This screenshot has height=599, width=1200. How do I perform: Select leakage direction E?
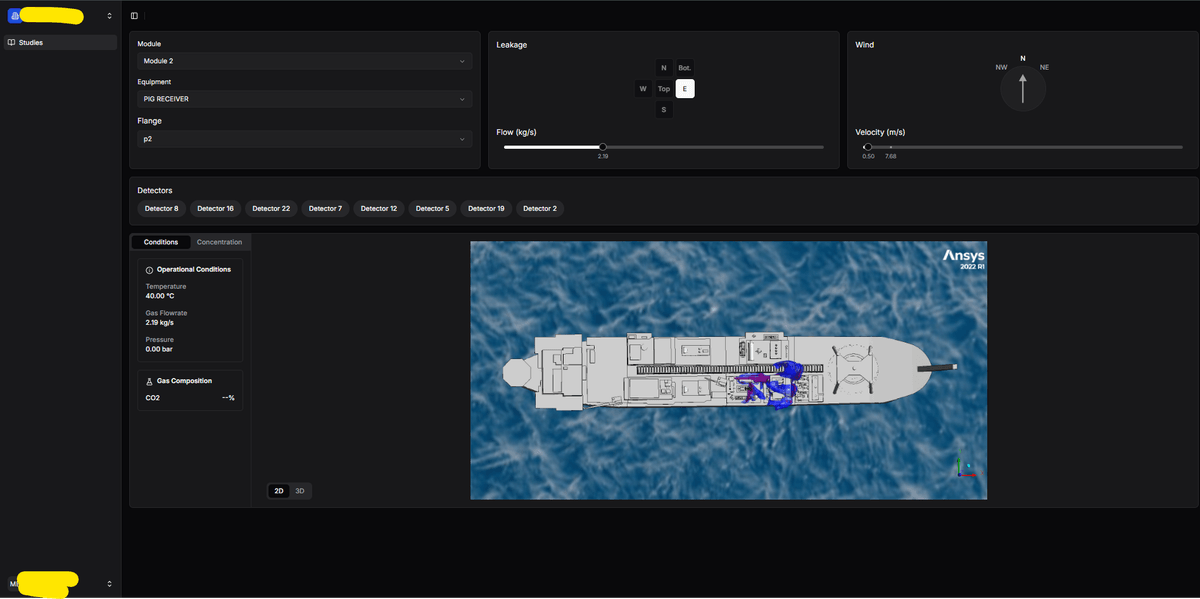tap(685, 89)
